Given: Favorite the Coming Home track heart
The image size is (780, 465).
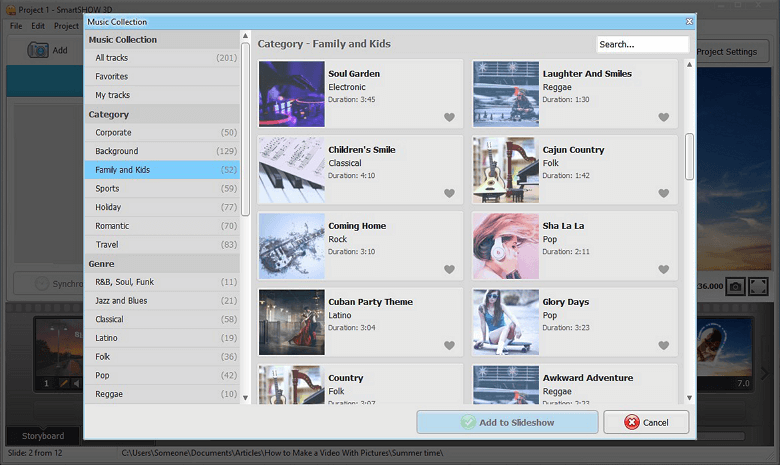Looking at the screenshot, I should [449, 270].
